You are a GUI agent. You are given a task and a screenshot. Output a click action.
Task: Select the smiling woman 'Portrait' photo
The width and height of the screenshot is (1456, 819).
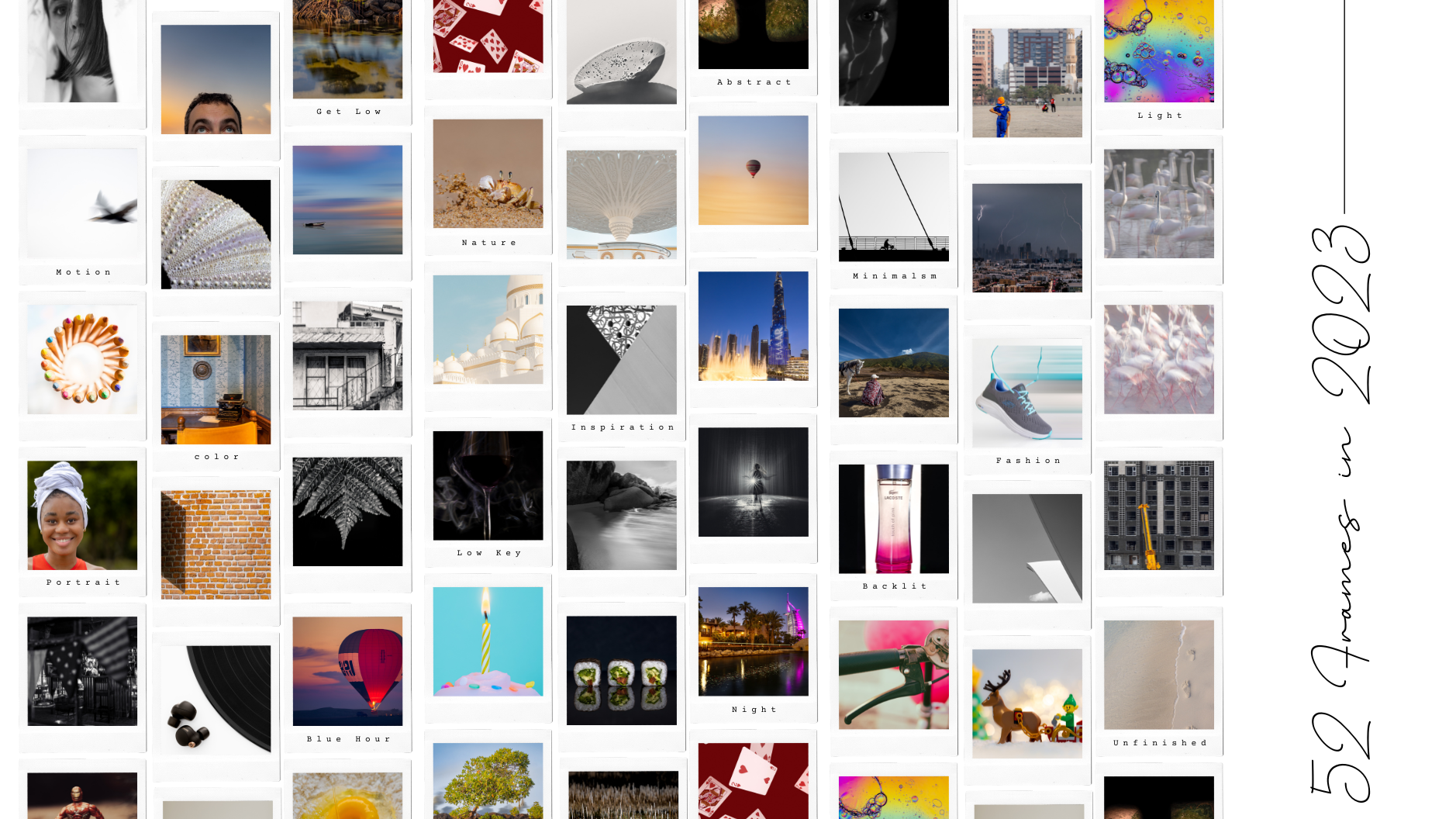[82, 516]
